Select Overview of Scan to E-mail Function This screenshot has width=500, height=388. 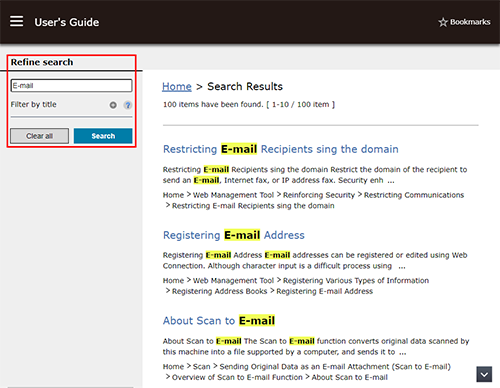(x=237, y=377)
